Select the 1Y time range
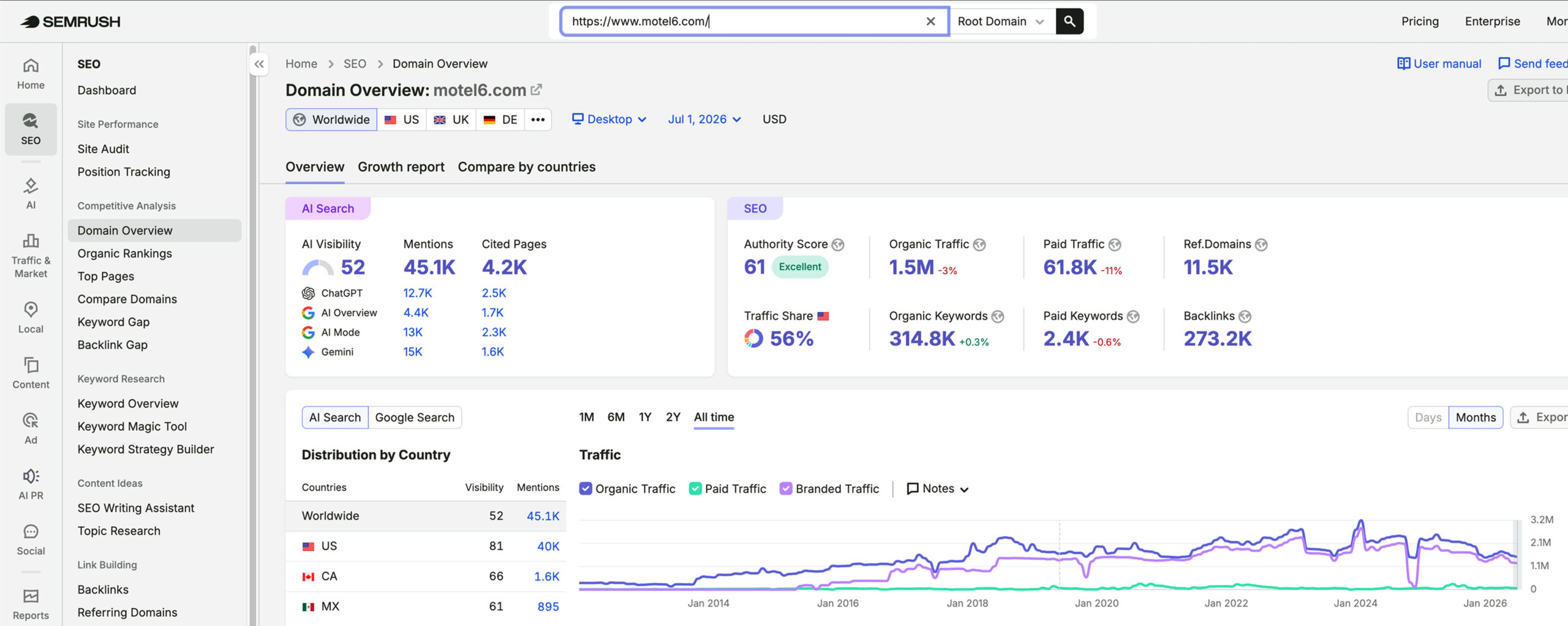Viewport: 1568px width, 626px height. coord(645,417)
